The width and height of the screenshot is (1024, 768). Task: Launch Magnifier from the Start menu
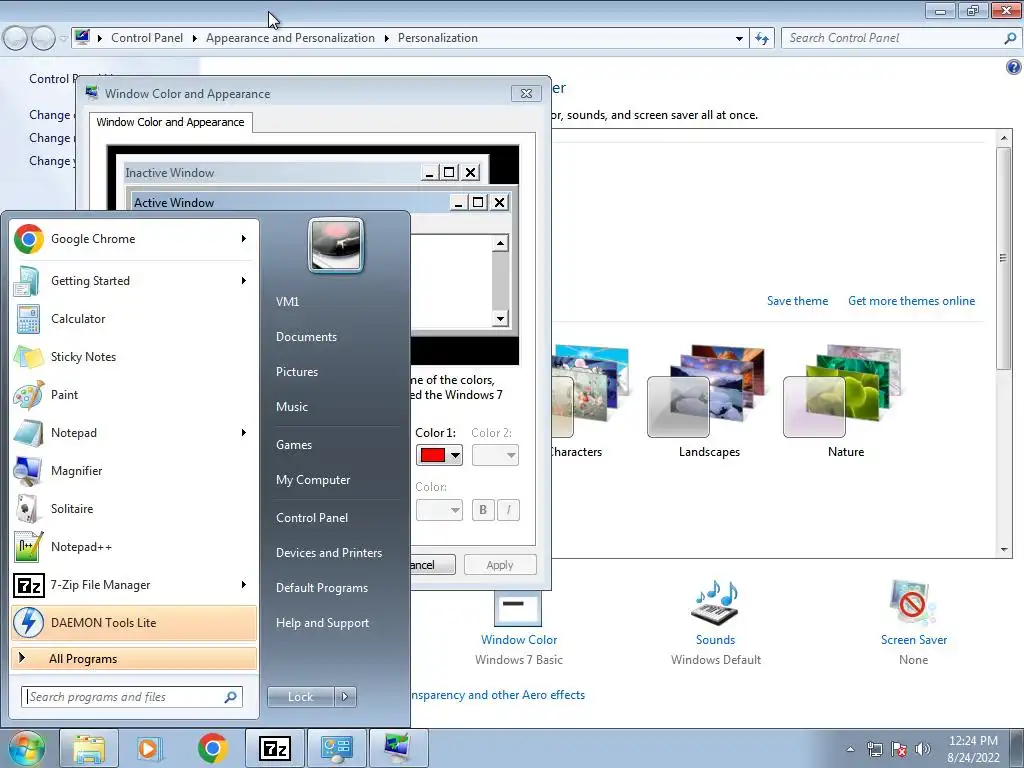point(134,470)
